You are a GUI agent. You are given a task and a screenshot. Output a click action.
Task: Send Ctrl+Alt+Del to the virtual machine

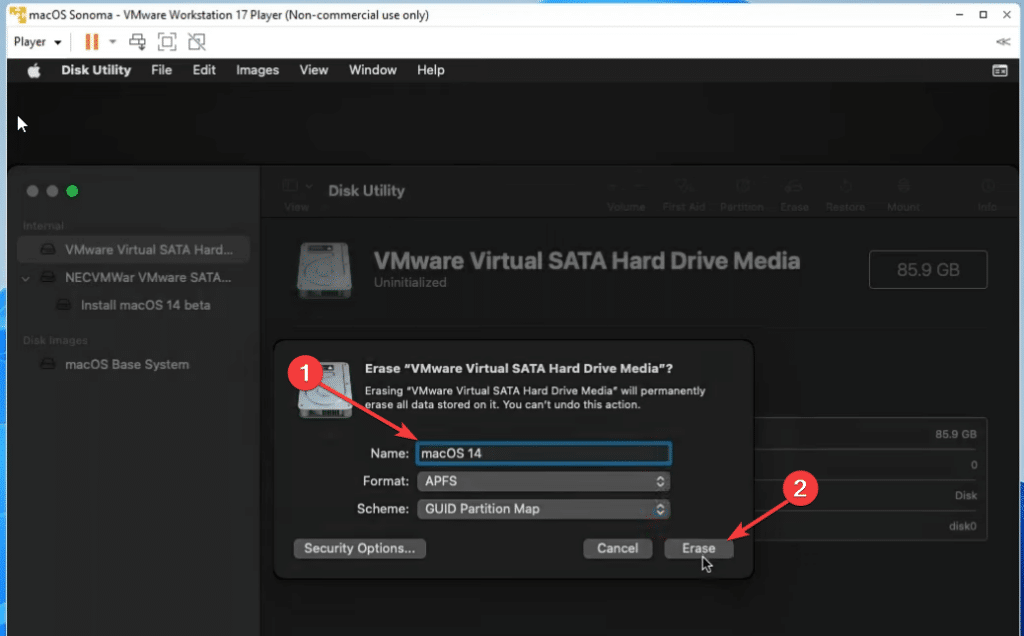[x=137, y=42]
